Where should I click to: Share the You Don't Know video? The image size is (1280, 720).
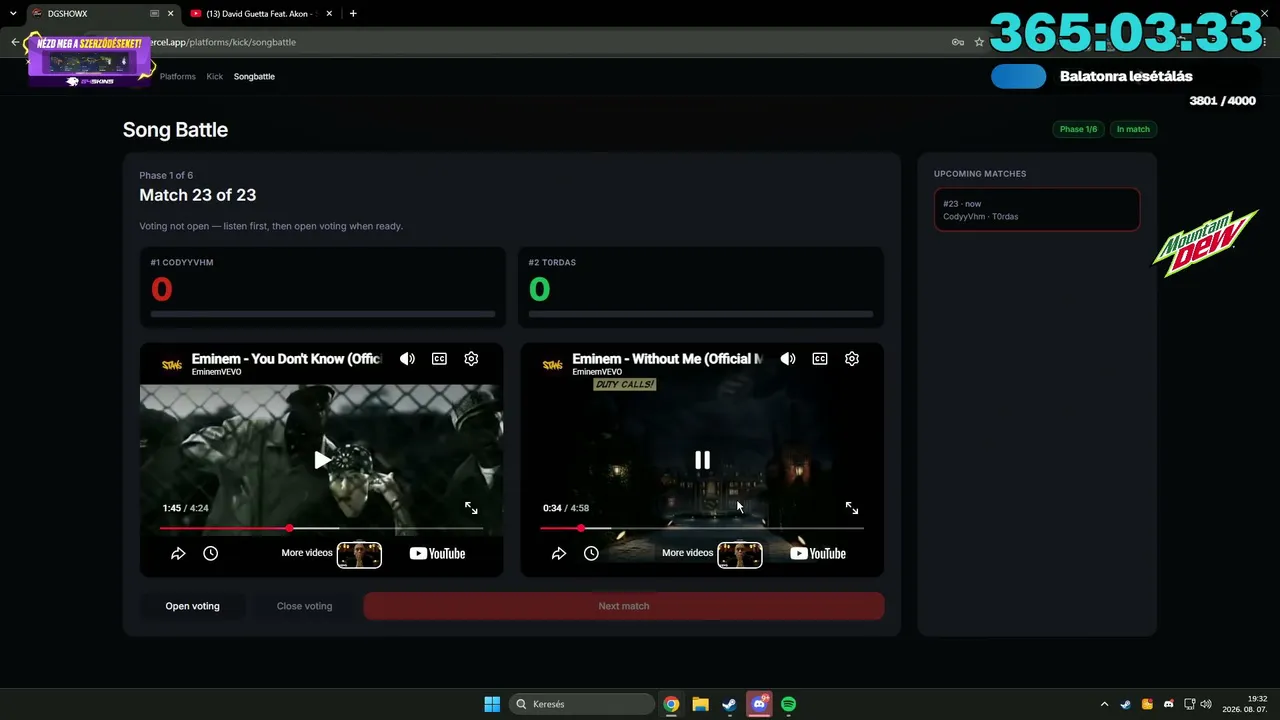coord(178,553)
